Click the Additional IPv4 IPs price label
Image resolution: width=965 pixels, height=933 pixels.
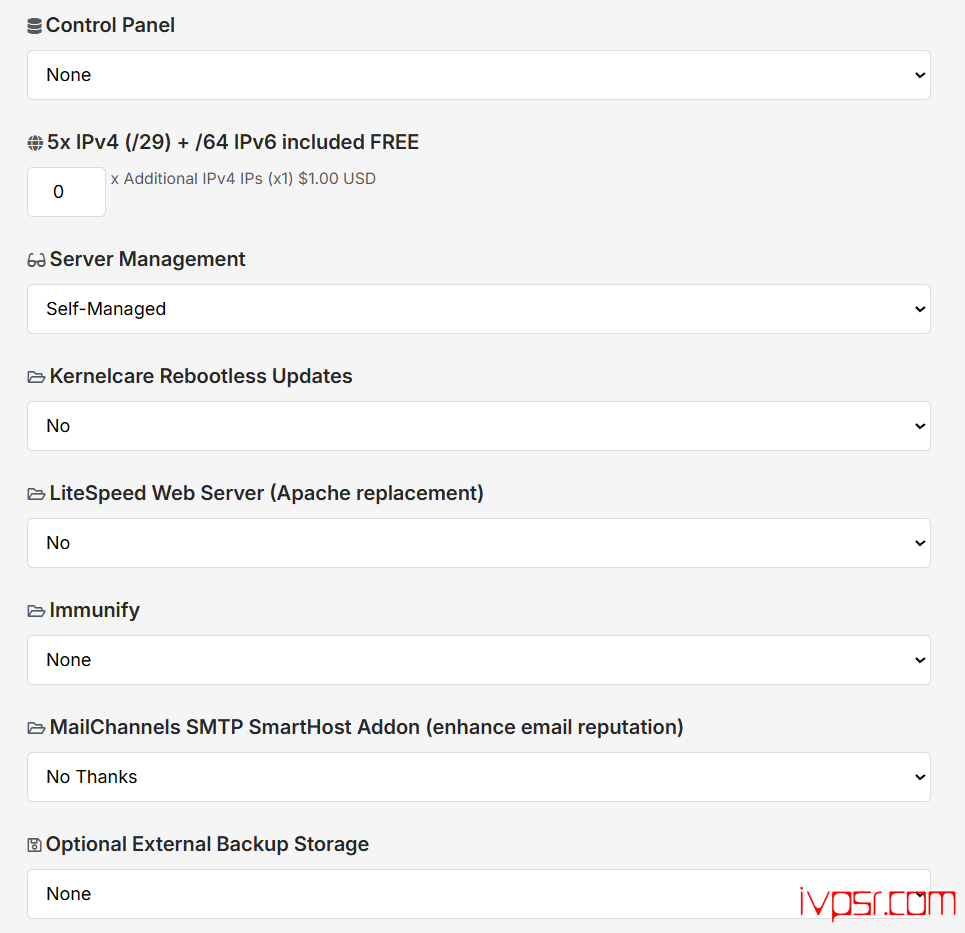point(243,179)
